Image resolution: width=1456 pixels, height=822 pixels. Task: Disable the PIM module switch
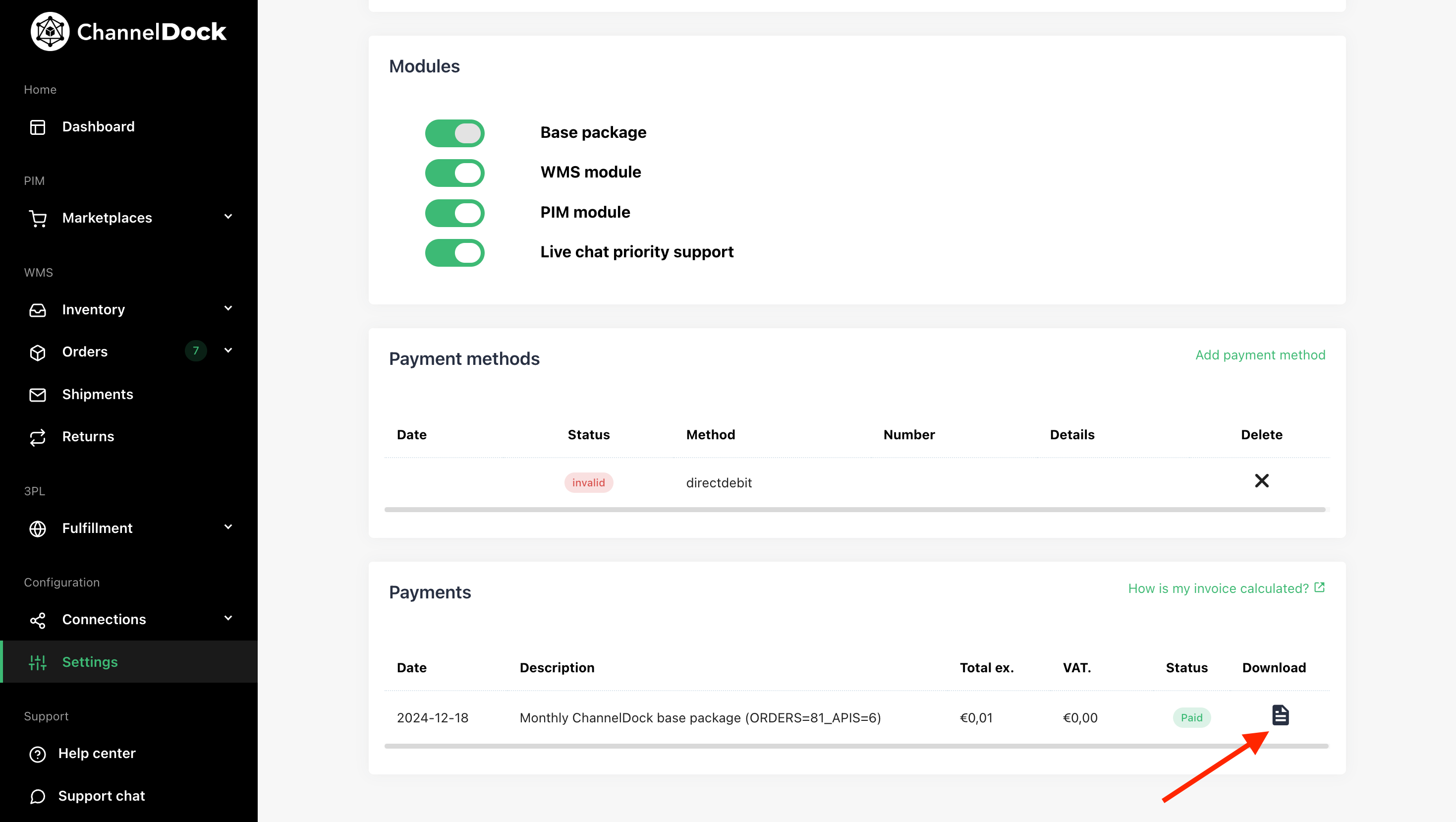click(x=454, y=213)
